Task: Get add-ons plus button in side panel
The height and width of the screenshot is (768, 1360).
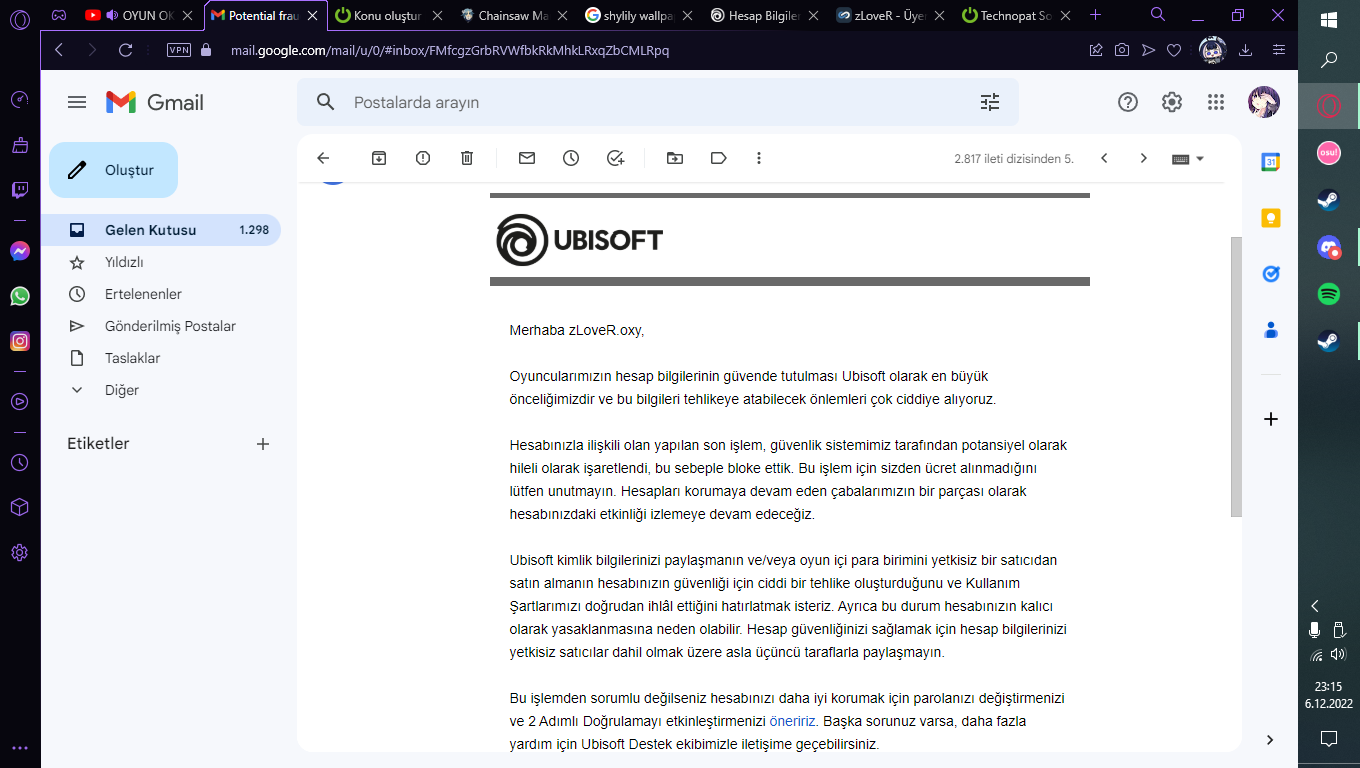Action: [1271, 419]
